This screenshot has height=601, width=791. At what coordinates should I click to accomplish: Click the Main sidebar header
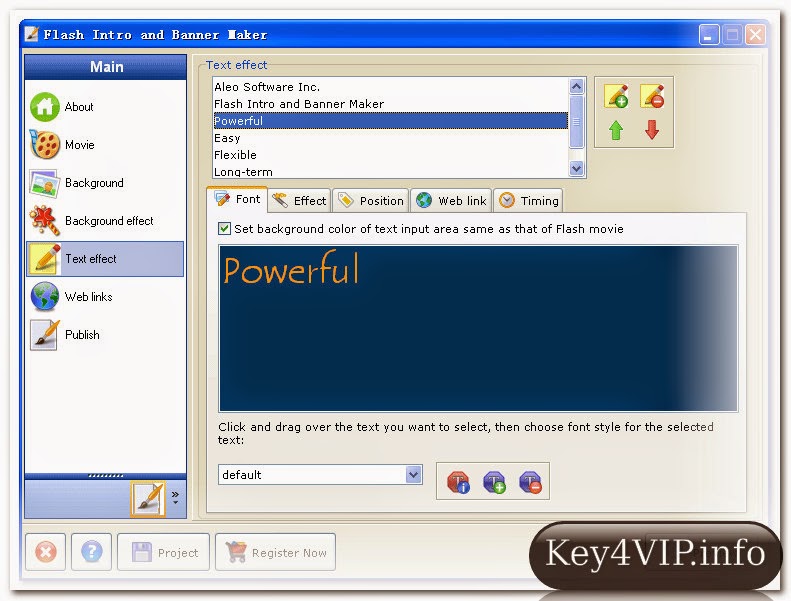(x=106, y=67)
